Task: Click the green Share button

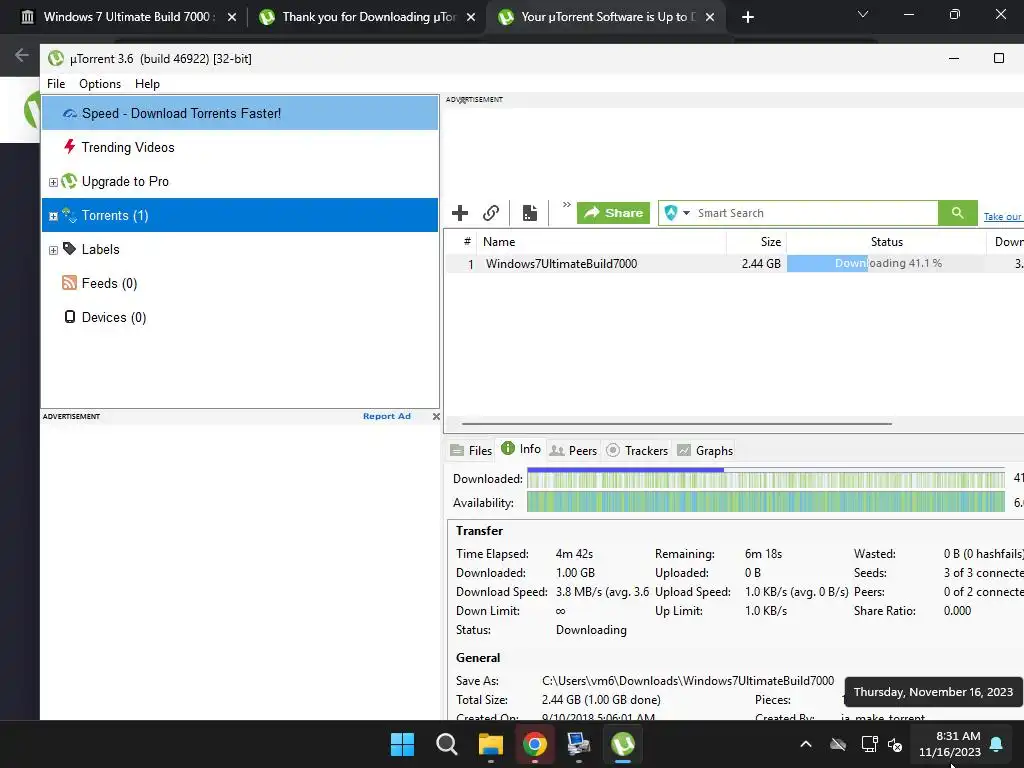Action: [x=613, y=213]
